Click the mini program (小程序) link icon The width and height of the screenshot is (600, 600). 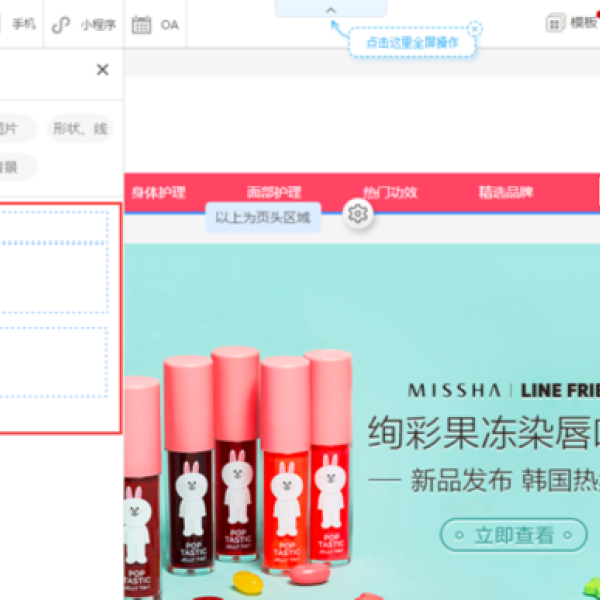(61, 24)
